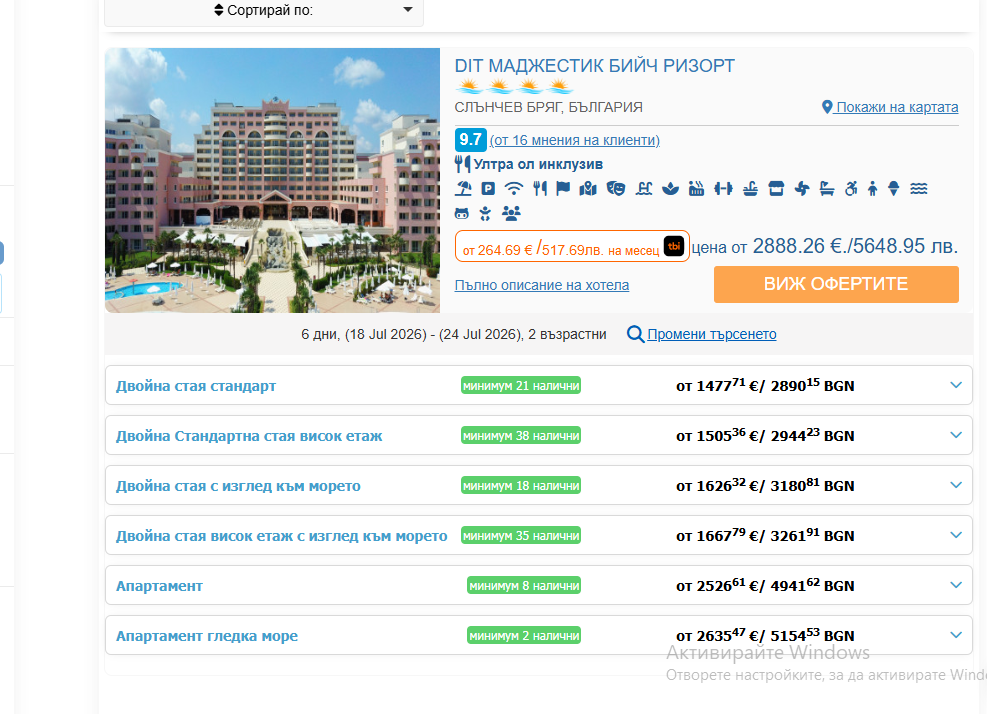Viewport: 987px width, 714px height.
Task: Click the spa lotus amenity icon
Action: click(x=670, y=188)
